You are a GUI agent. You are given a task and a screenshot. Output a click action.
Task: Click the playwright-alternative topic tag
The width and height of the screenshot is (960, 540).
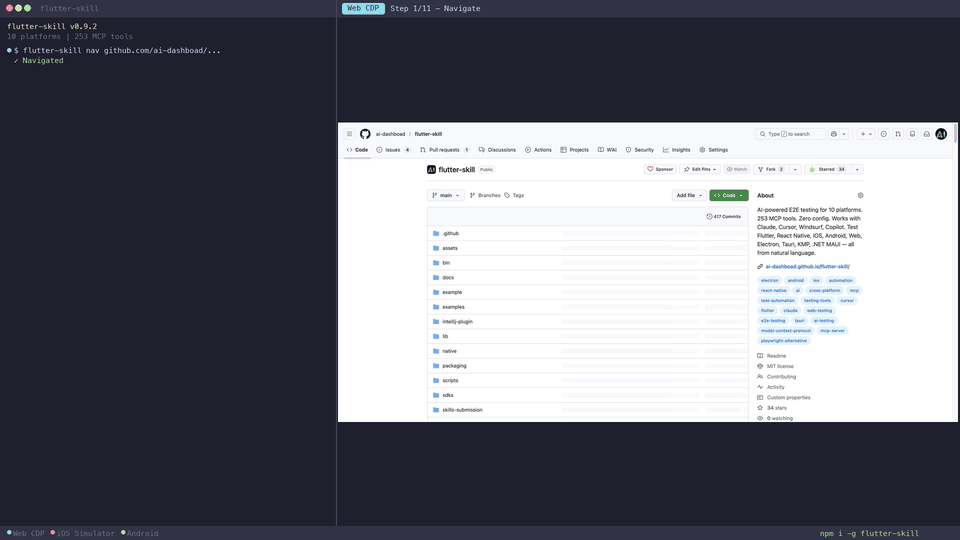784,340
